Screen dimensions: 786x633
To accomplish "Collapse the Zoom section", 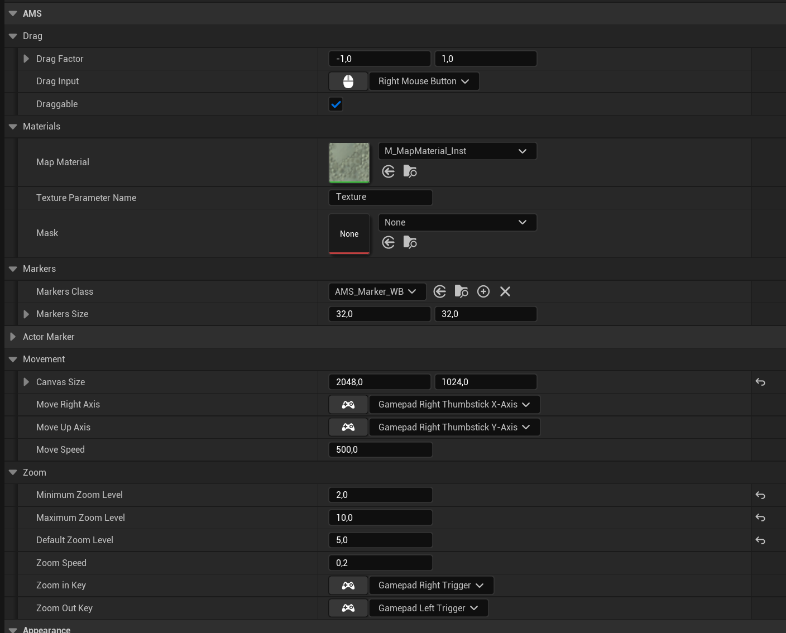I will pos(13,473).
